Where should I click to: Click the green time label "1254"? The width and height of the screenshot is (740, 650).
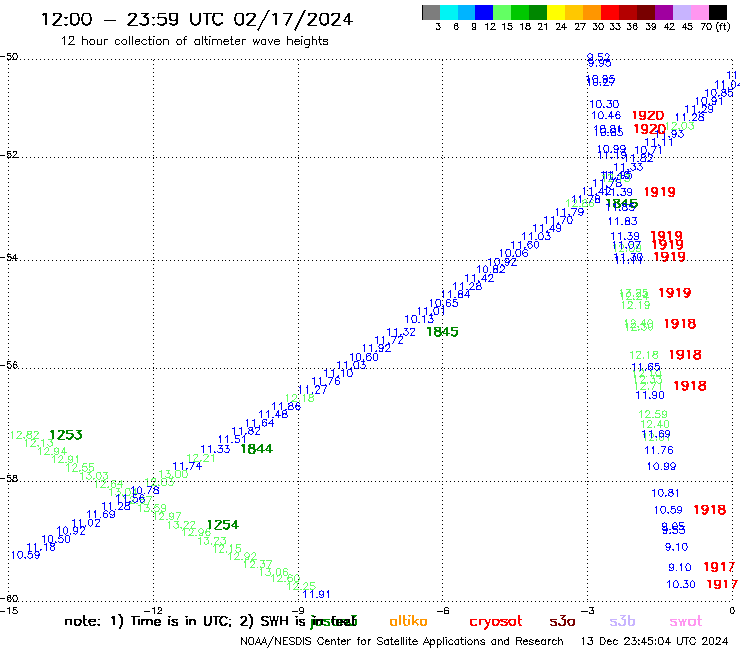click(222, 525)
